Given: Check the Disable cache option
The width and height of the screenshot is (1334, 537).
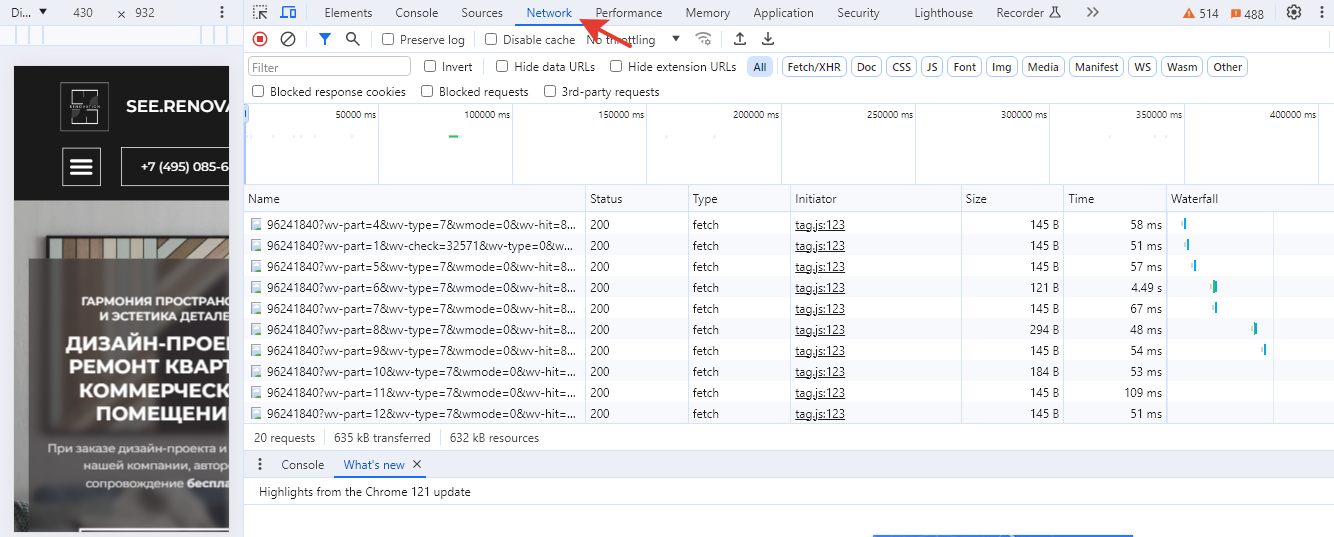Looking at the screenshot, I should pos(491,40).
